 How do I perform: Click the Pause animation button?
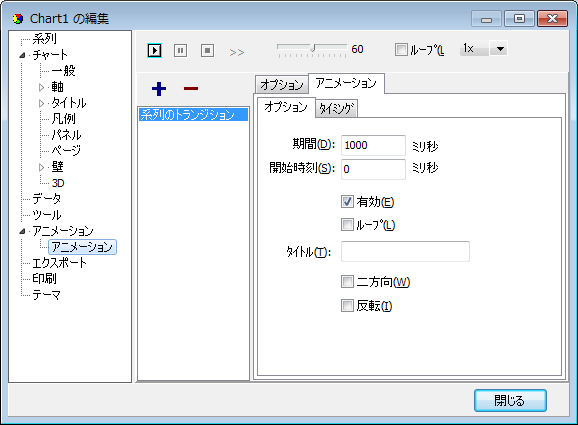point(180,50)
